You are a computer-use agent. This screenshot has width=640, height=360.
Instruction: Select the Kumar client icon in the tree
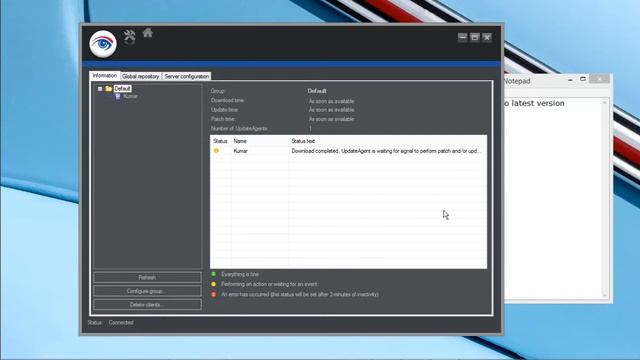point(118,96)
